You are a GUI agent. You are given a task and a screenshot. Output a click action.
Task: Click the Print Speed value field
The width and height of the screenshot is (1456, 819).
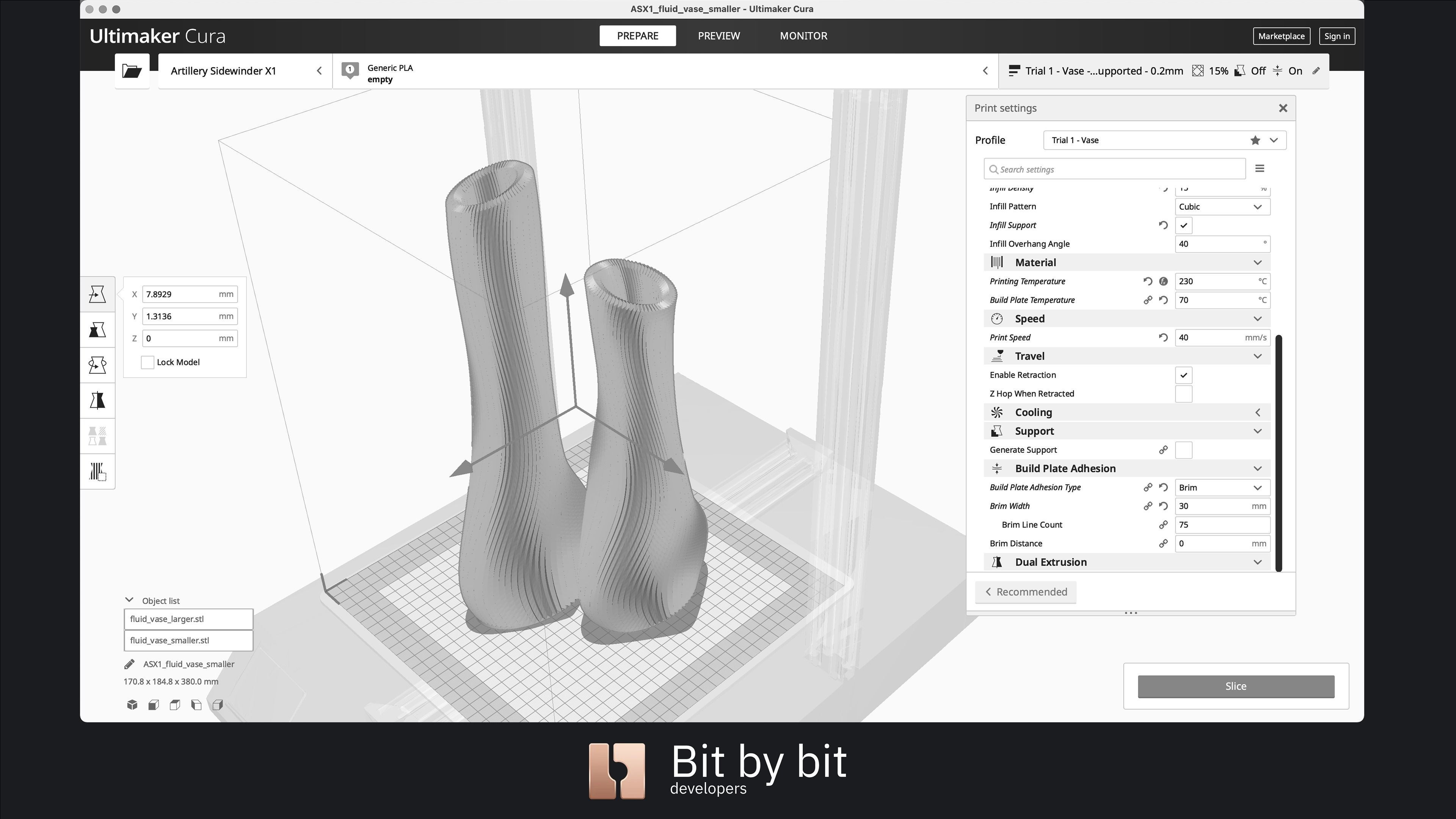point(1222,337)
